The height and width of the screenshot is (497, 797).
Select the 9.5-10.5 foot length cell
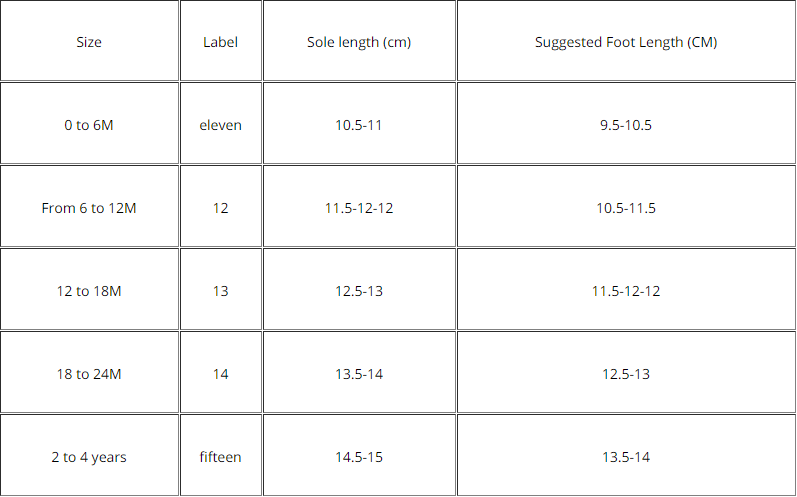click(x=626, y=125)
